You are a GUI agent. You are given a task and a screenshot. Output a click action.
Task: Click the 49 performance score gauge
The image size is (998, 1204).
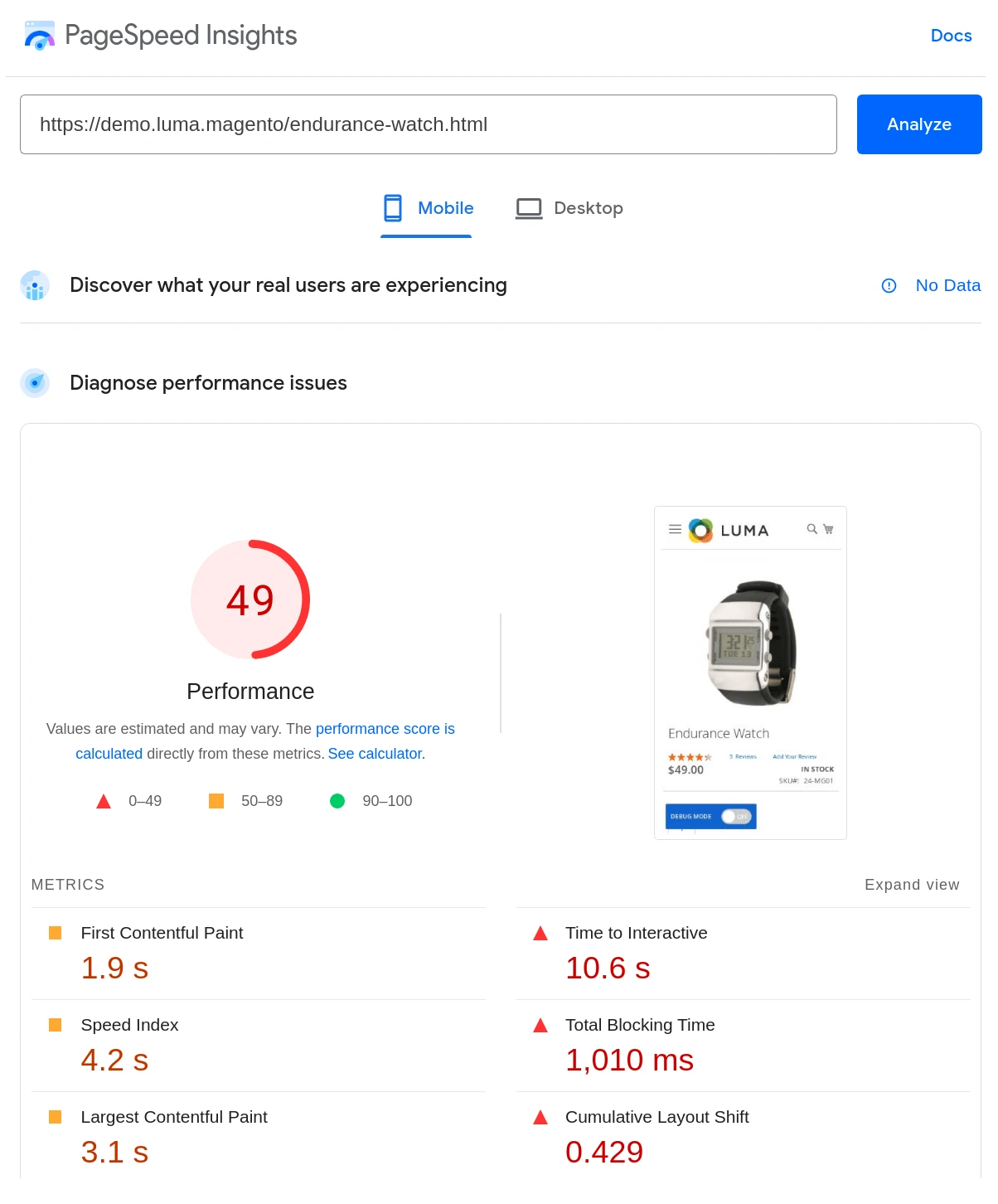[250, 600]
